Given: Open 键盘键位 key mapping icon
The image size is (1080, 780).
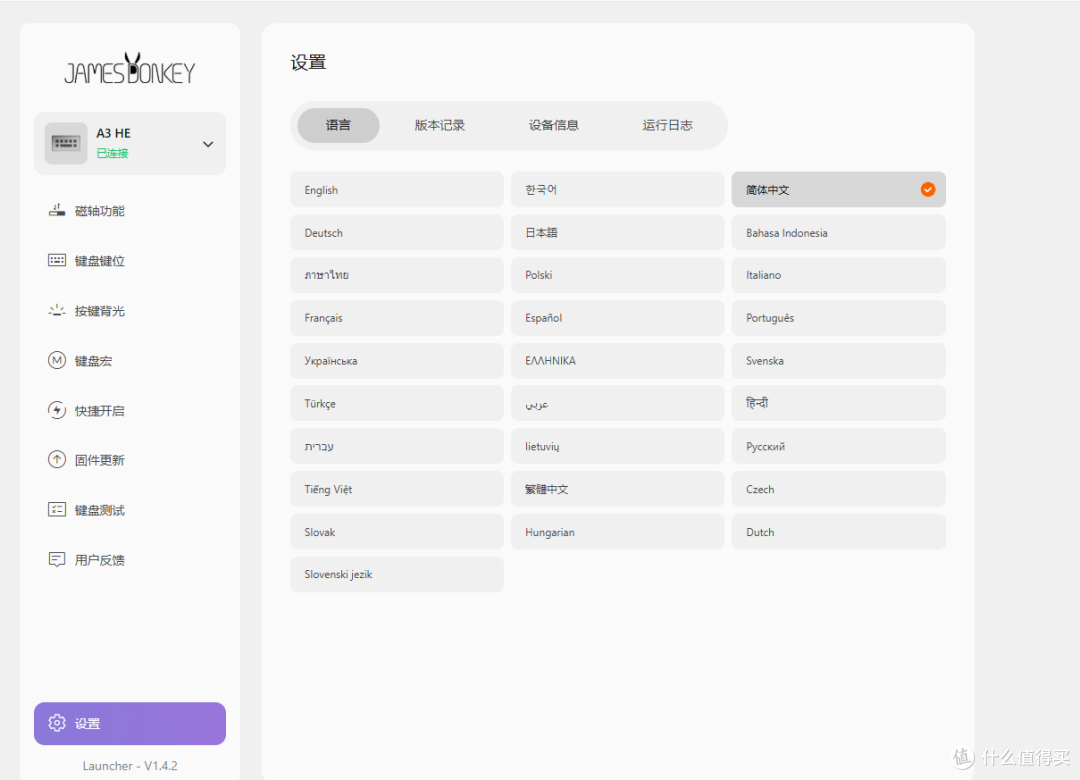Looking at the screenshot, I should (57, 260).
